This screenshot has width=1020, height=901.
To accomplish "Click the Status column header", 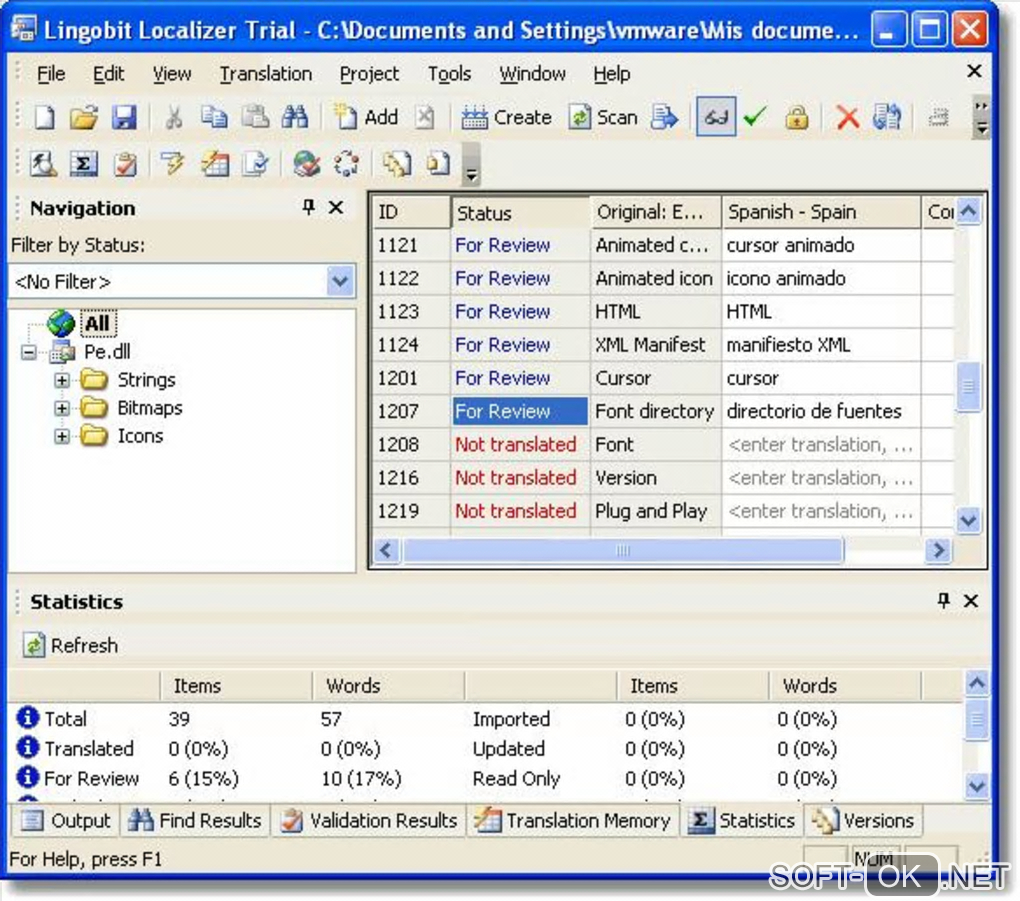I will (520, 213).
